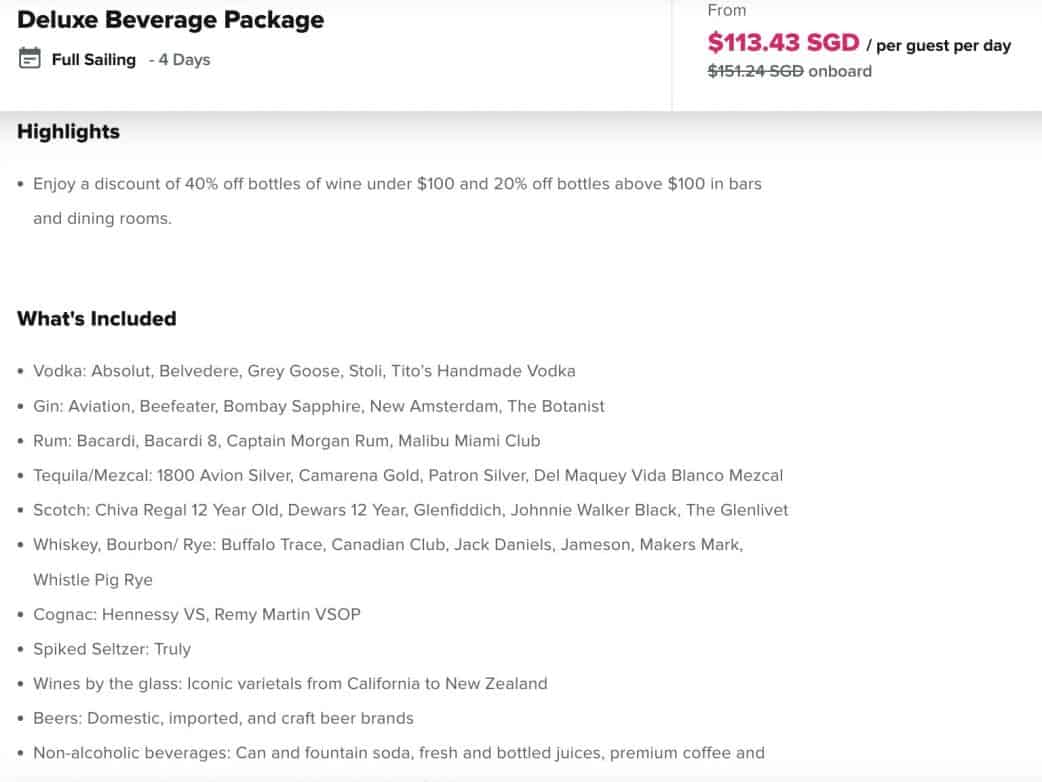Select the Full Sailing label
The height and width of the screenshot is (782, 1042).
point(94,60)
